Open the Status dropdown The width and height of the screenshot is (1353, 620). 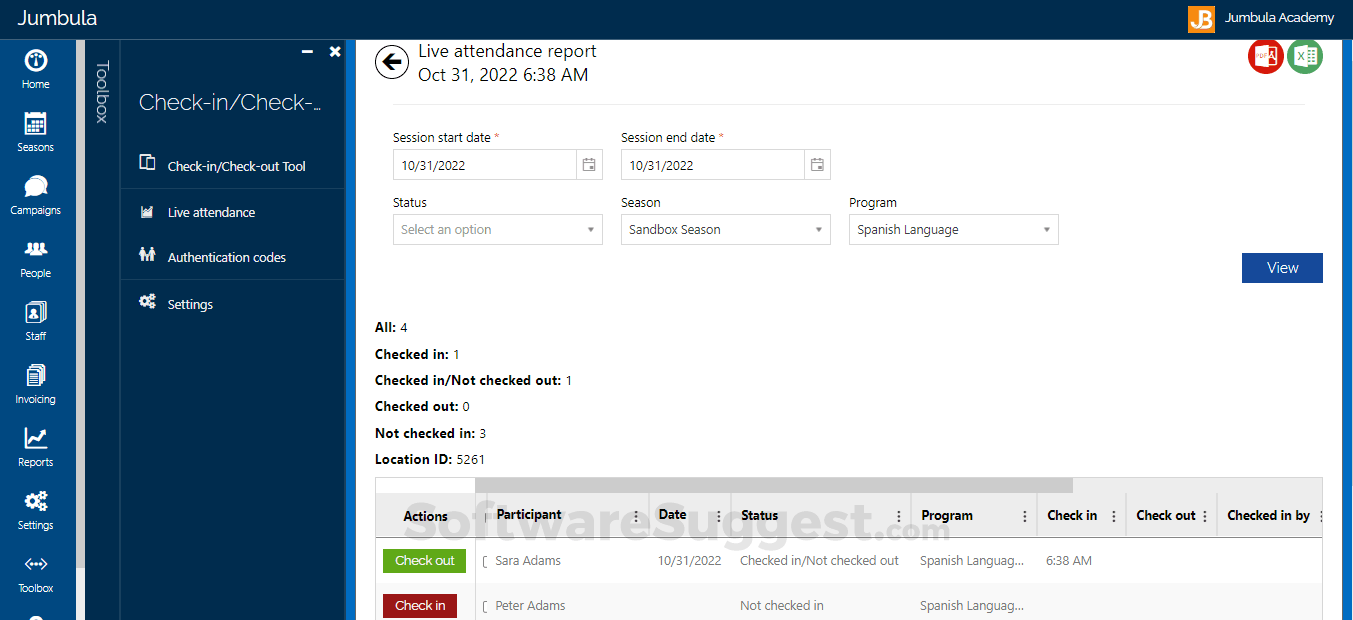click(x=497, y=229)
